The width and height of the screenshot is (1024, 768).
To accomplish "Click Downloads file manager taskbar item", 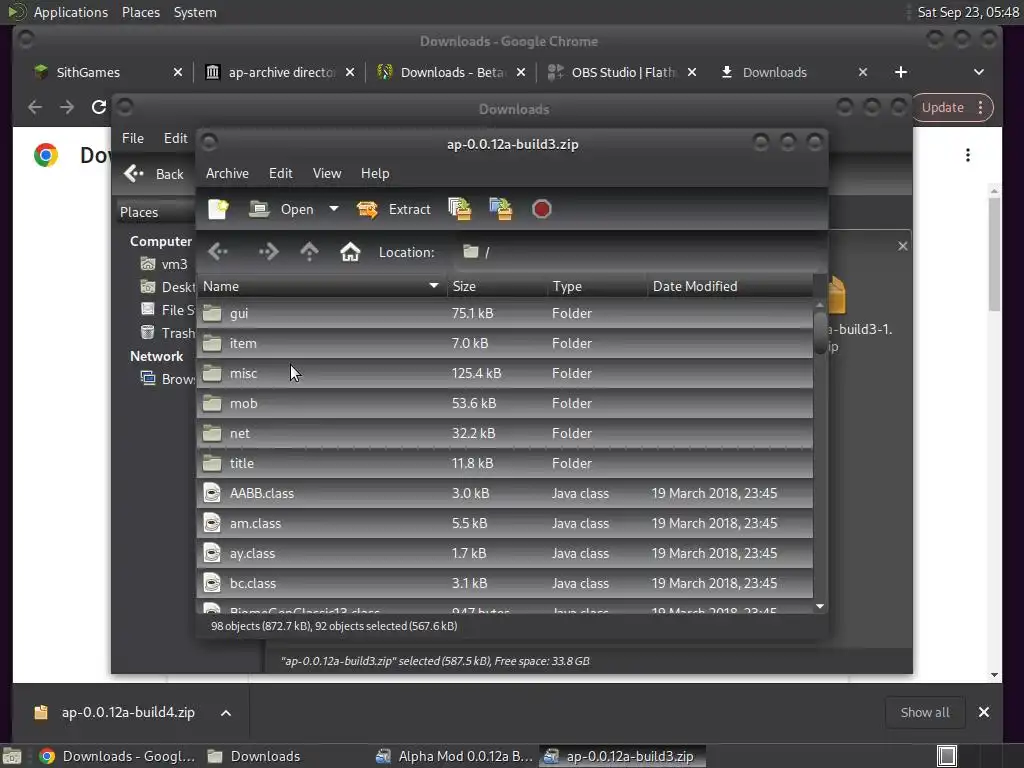I will click(x=253, y=756).
